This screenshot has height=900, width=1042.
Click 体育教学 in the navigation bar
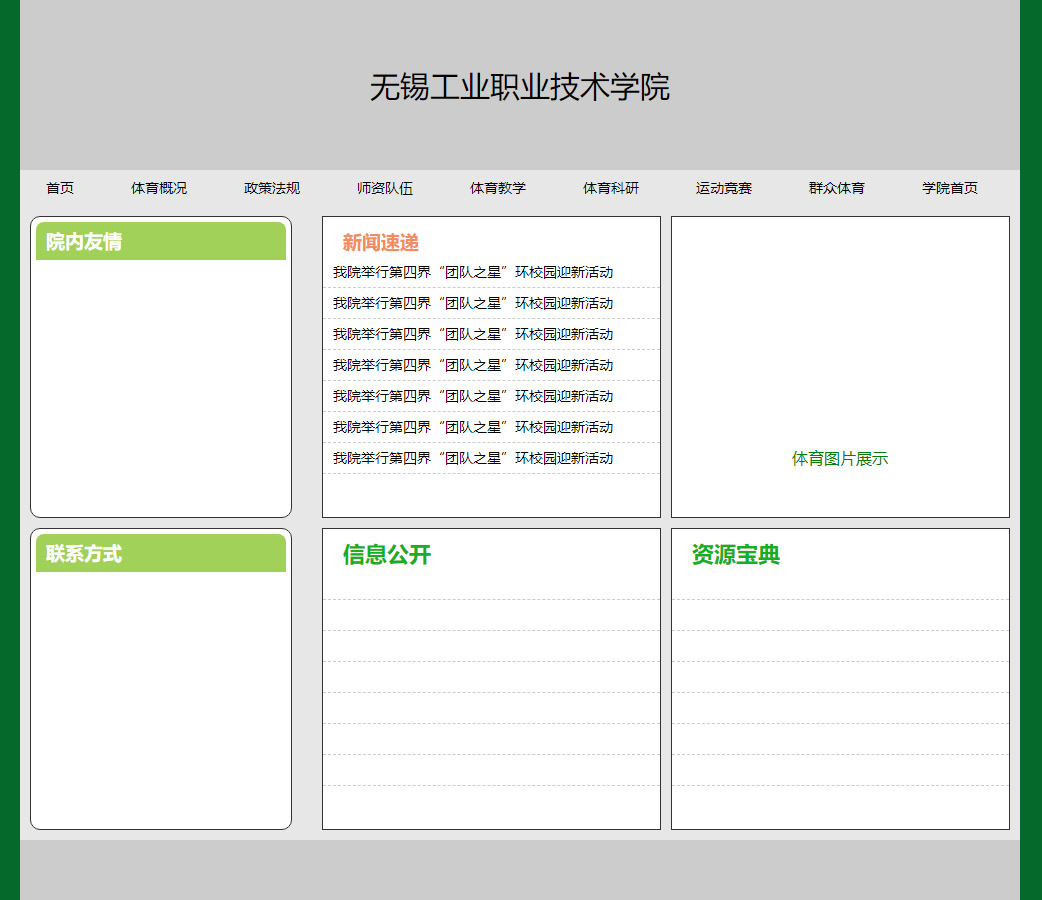click(498, 188)
